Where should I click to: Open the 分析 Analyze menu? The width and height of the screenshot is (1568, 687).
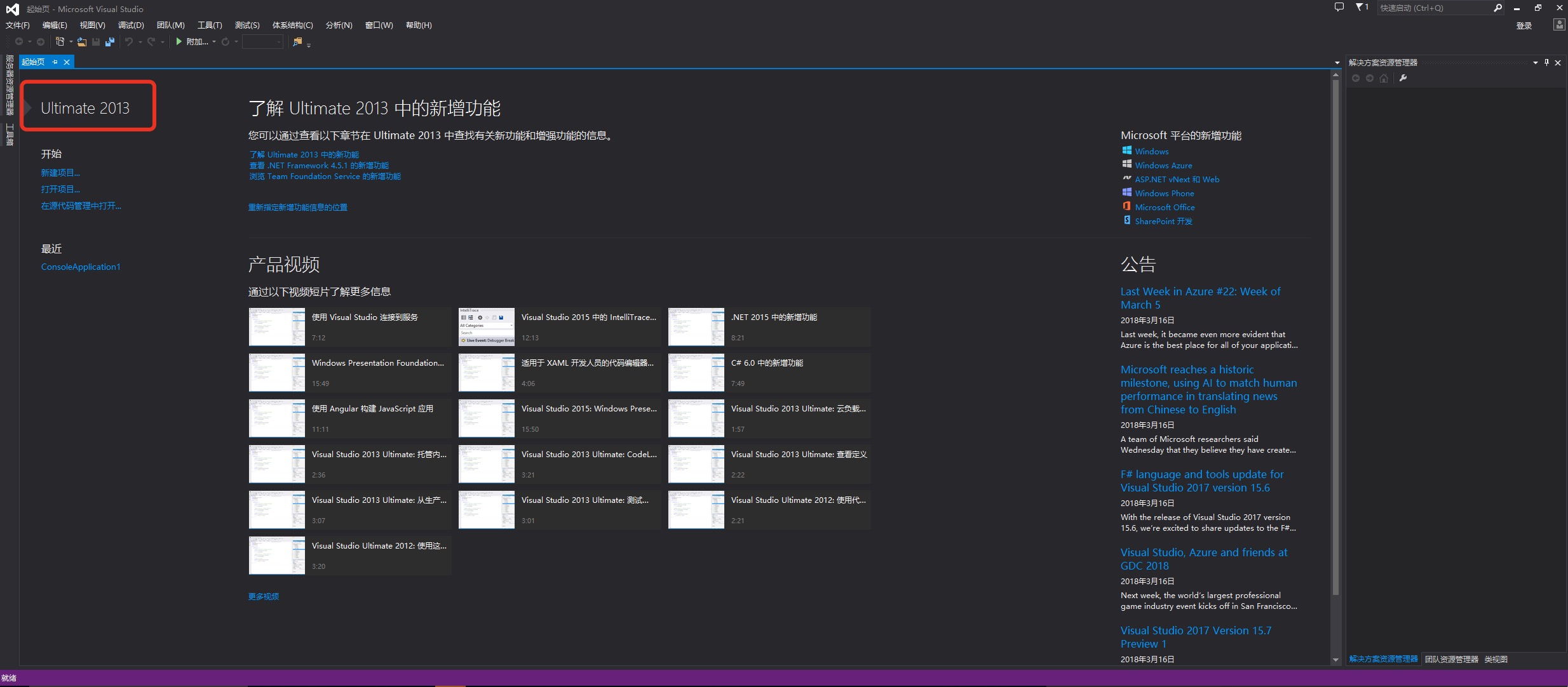point(337,24)
